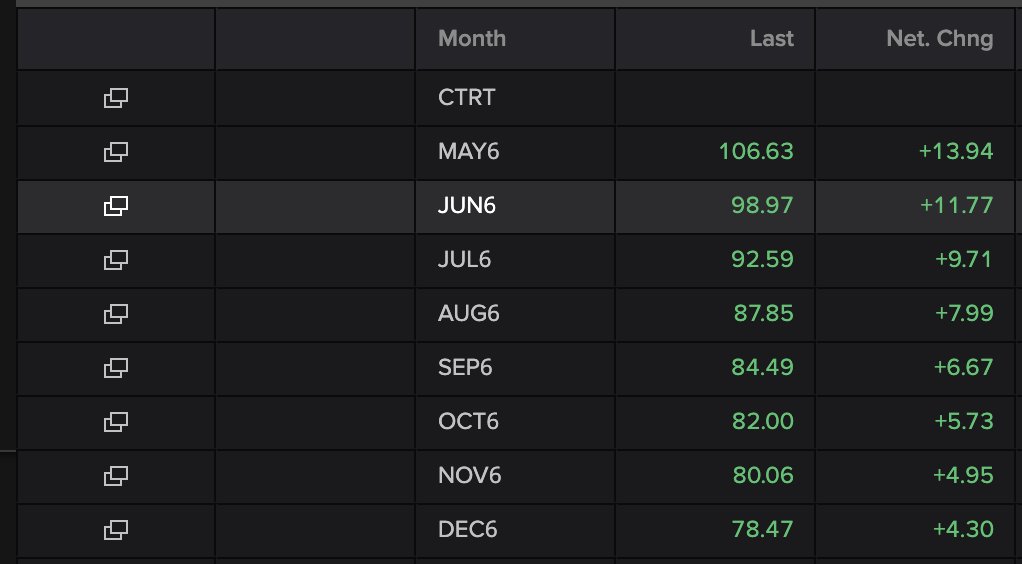Click the AUG6 row pop-out icon
This screenshot has height=564, width=1022.
(115, 314)
